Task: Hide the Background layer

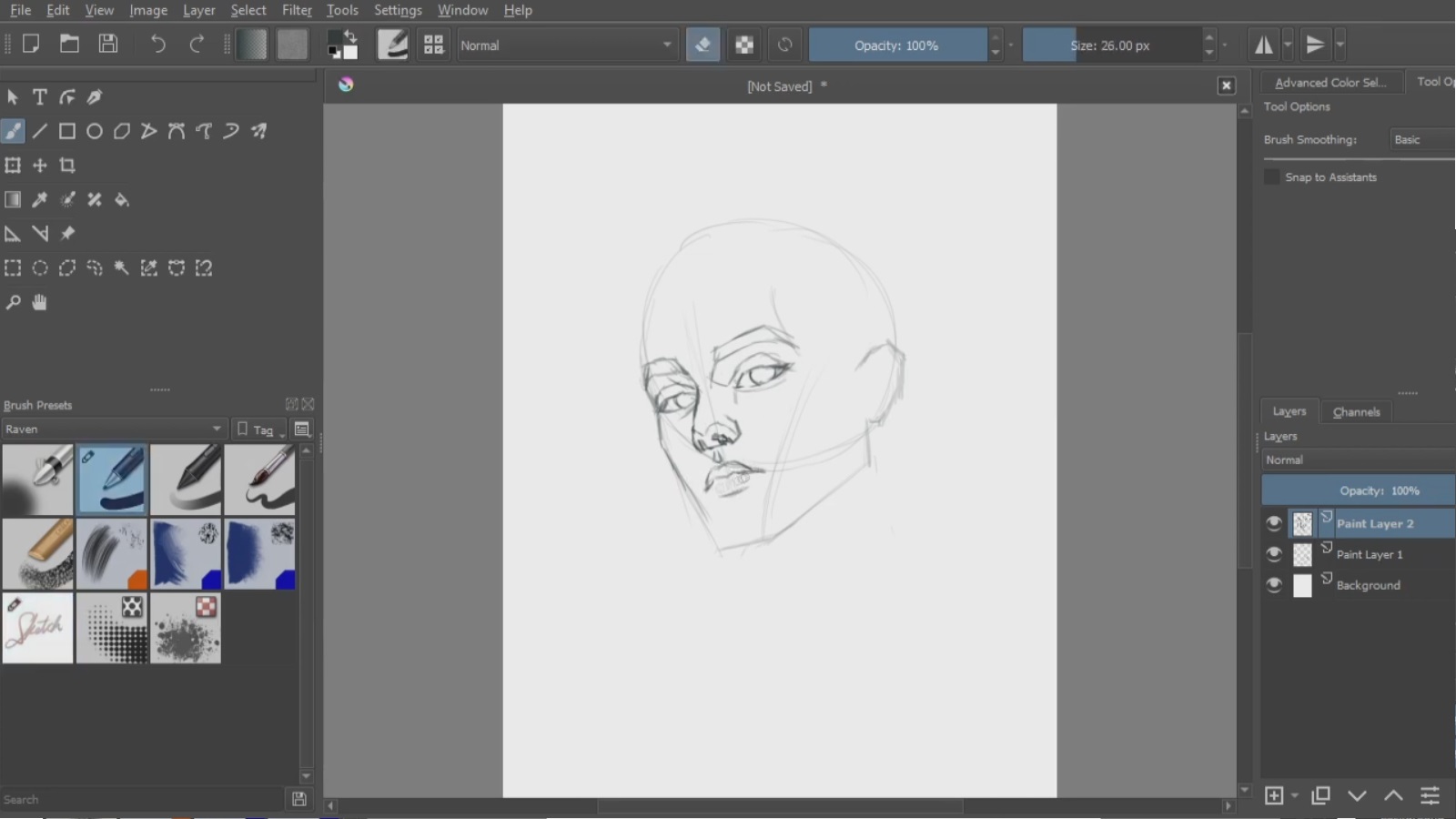Action: coord(1274,585)
